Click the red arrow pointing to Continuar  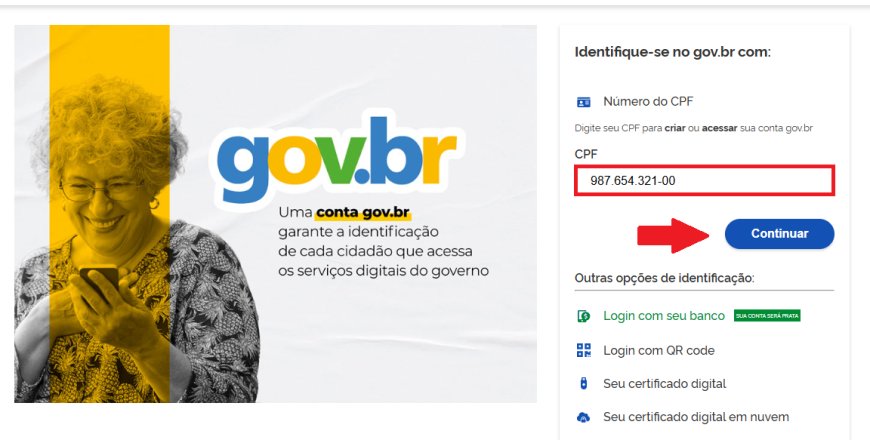click(673, 235)
